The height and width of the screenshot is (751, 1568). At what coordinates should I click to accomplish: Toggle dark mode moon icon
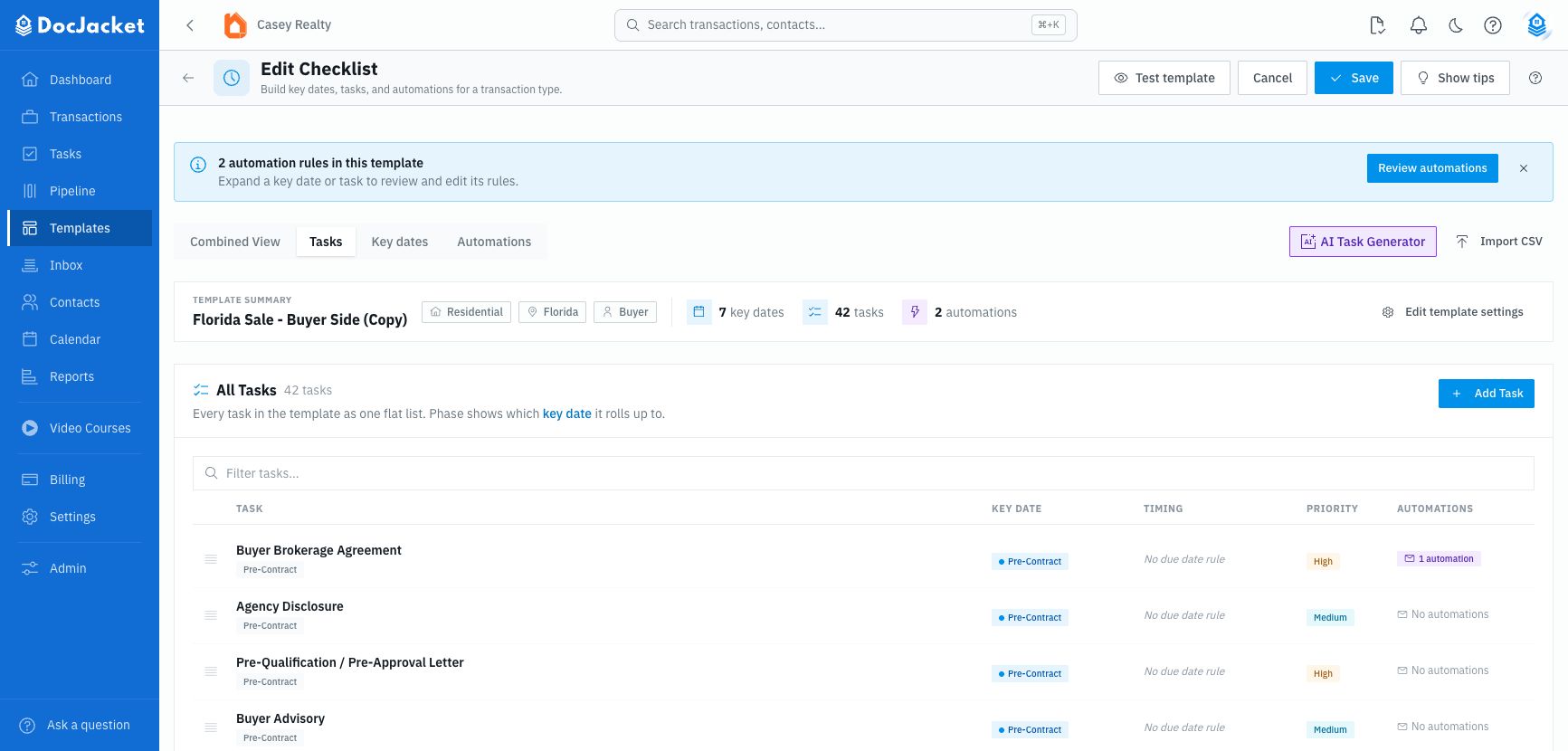click(1456, 25)
